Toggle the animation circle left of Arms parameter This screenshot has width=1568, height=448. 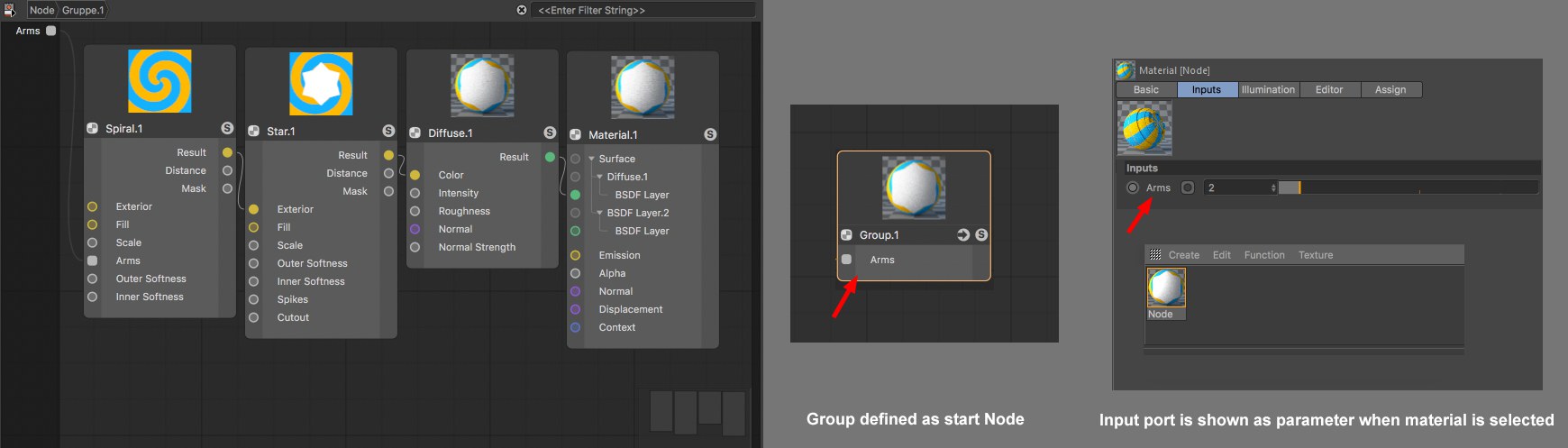(1133, 187)
